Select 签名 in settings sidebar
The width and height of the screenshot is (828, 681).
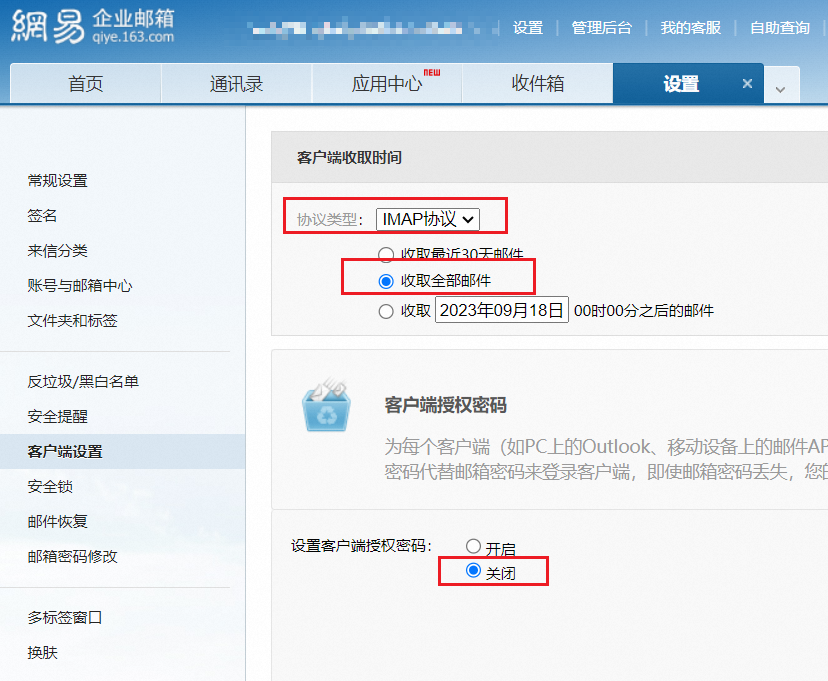[x=42, y=216]
